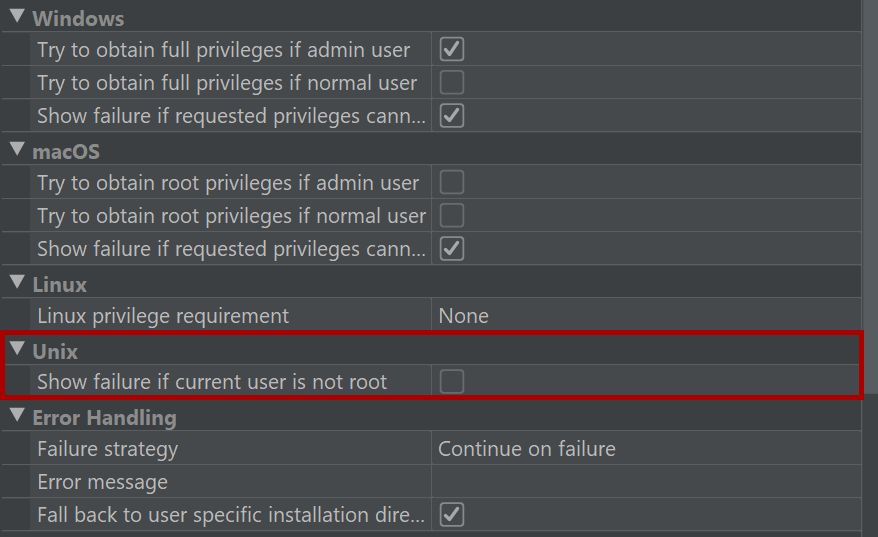Select the Error message property label
878x537 pixels.
coord(102,482)
